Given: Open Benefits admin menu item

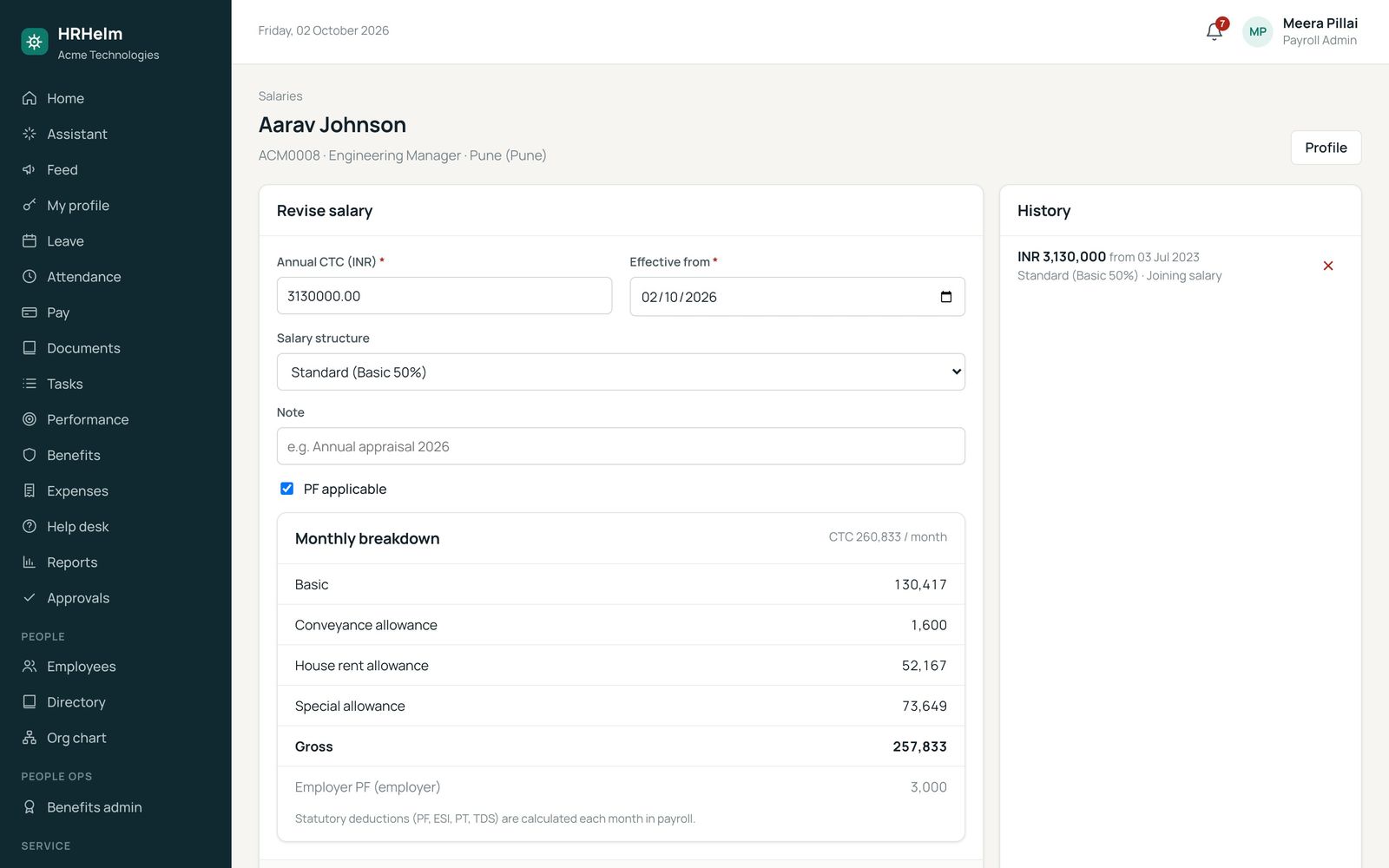Looking at the screenshot, I should tap(95, 807).
